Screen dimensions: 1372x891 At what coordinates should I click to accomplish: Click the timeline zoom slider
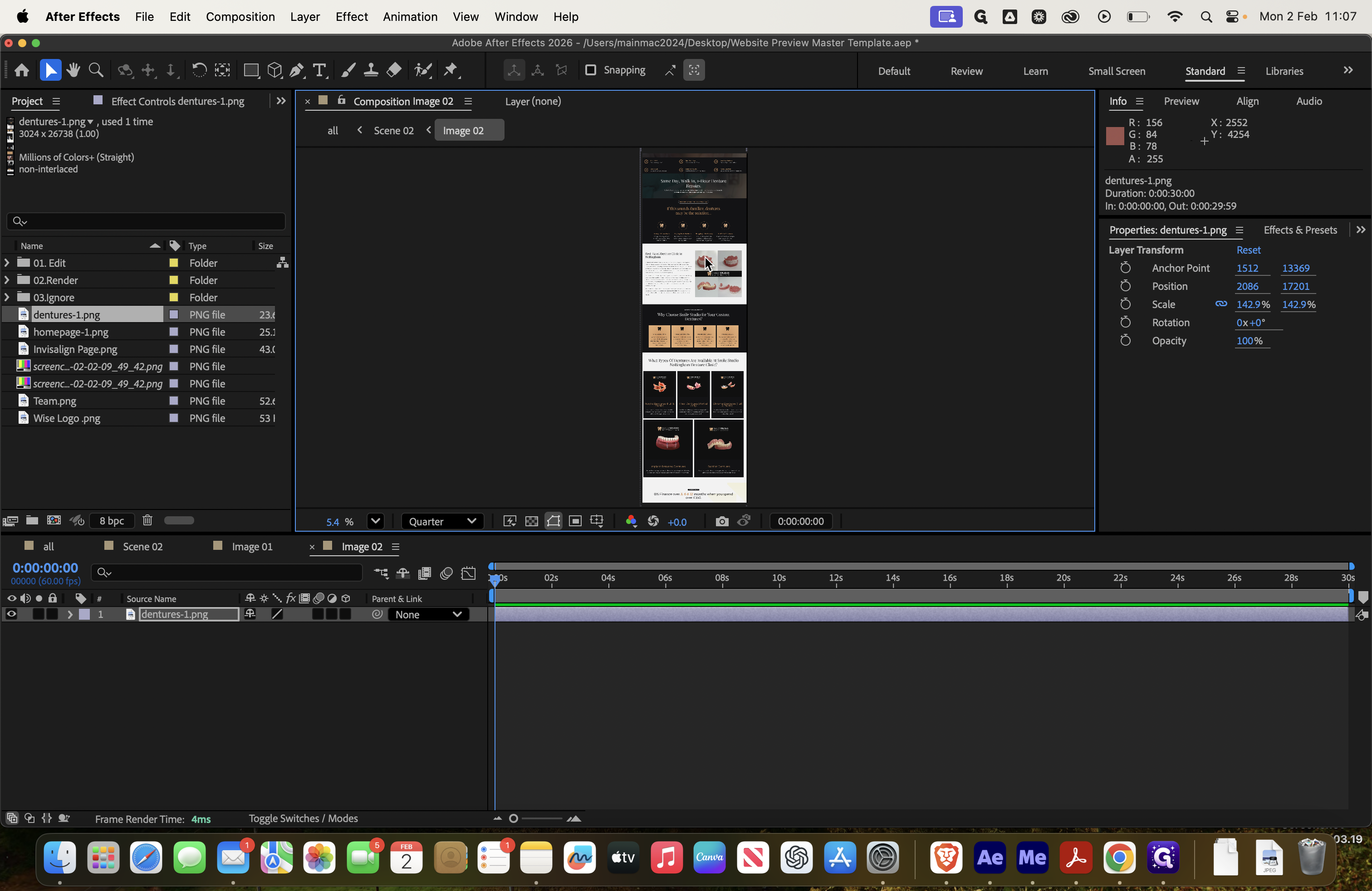536,818
